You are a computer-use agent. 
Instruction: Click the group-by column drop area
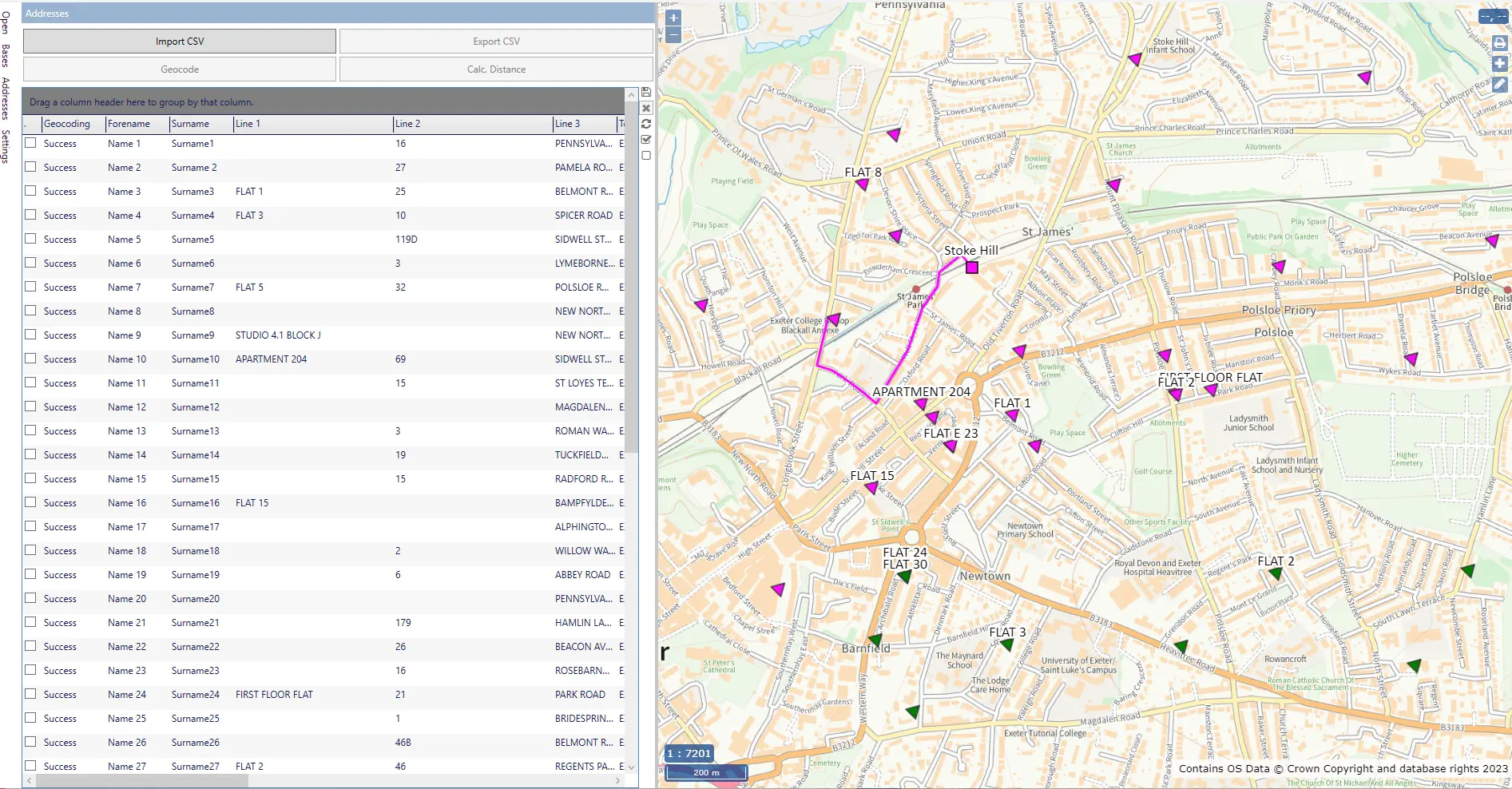pyautogui.click(x=323, y=101)
